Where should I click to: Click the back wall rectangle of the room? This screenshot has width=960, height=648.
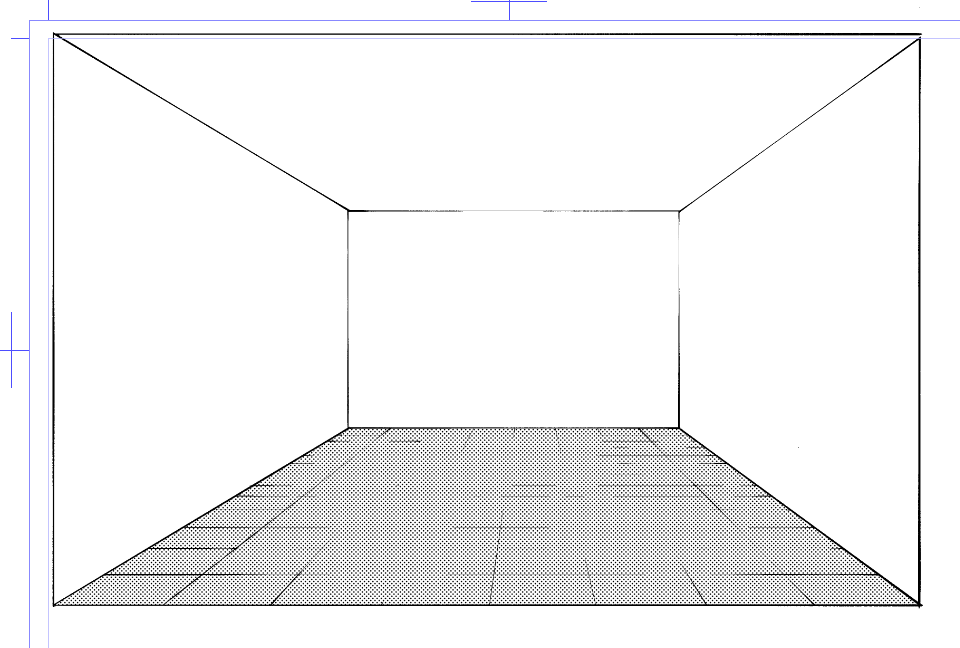pos(513,319)
